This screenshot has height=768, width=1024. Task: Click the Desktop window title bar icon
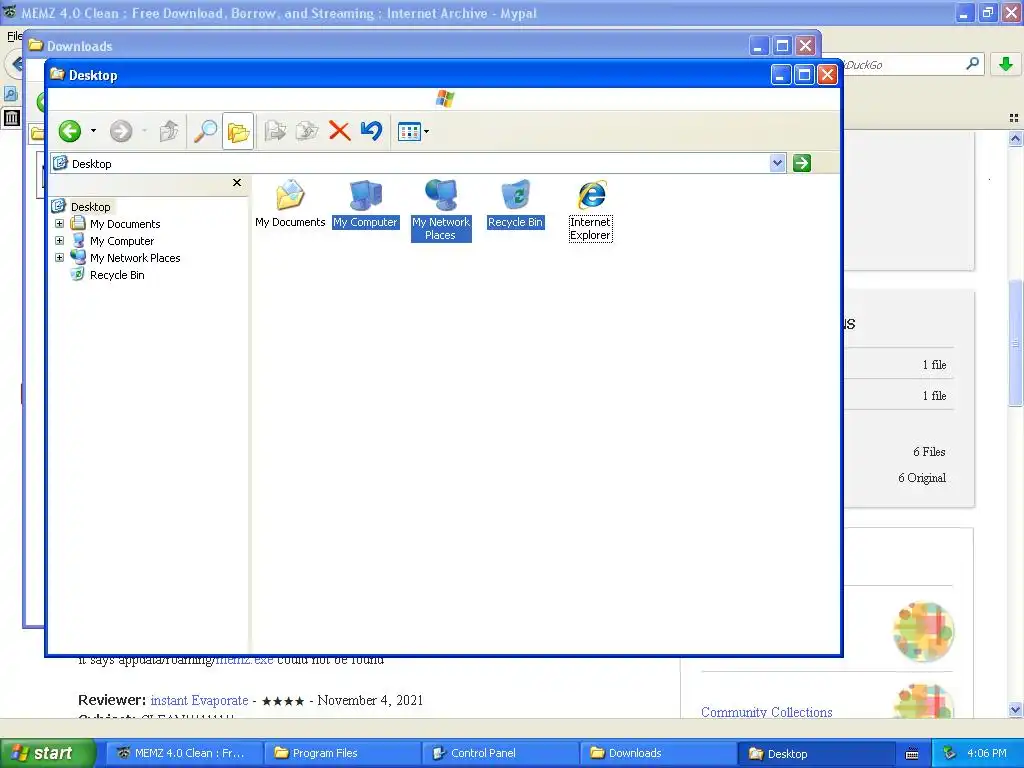coord(57,74)
